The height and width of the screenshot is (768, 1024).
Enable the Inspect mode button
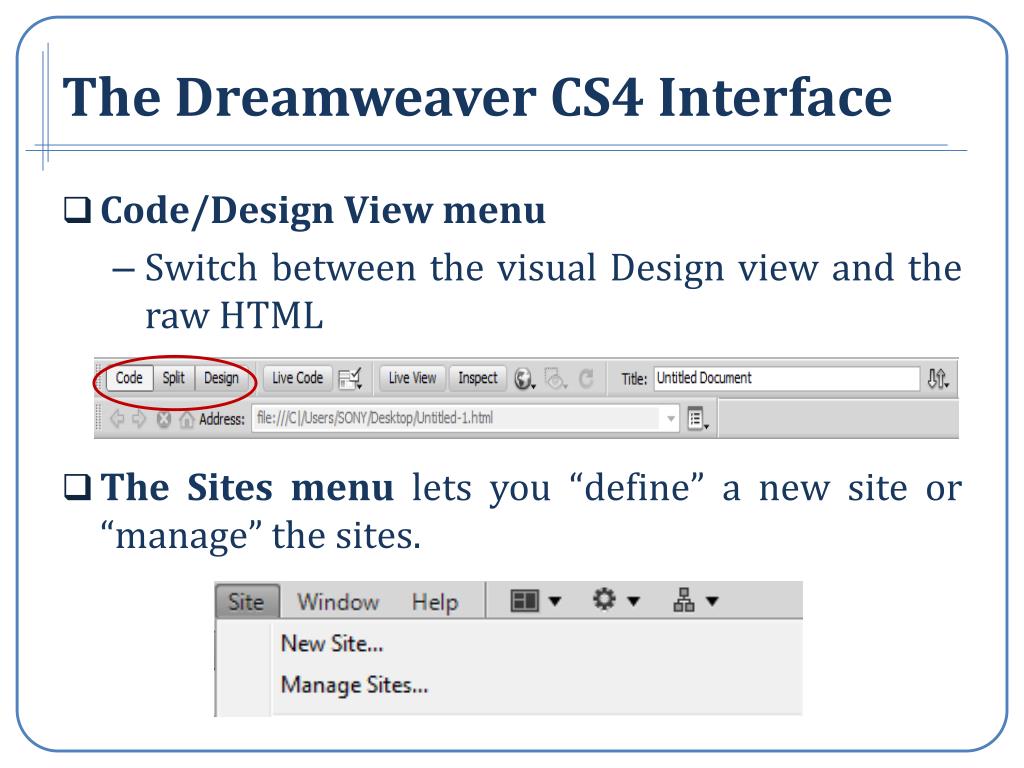(477, 378)
